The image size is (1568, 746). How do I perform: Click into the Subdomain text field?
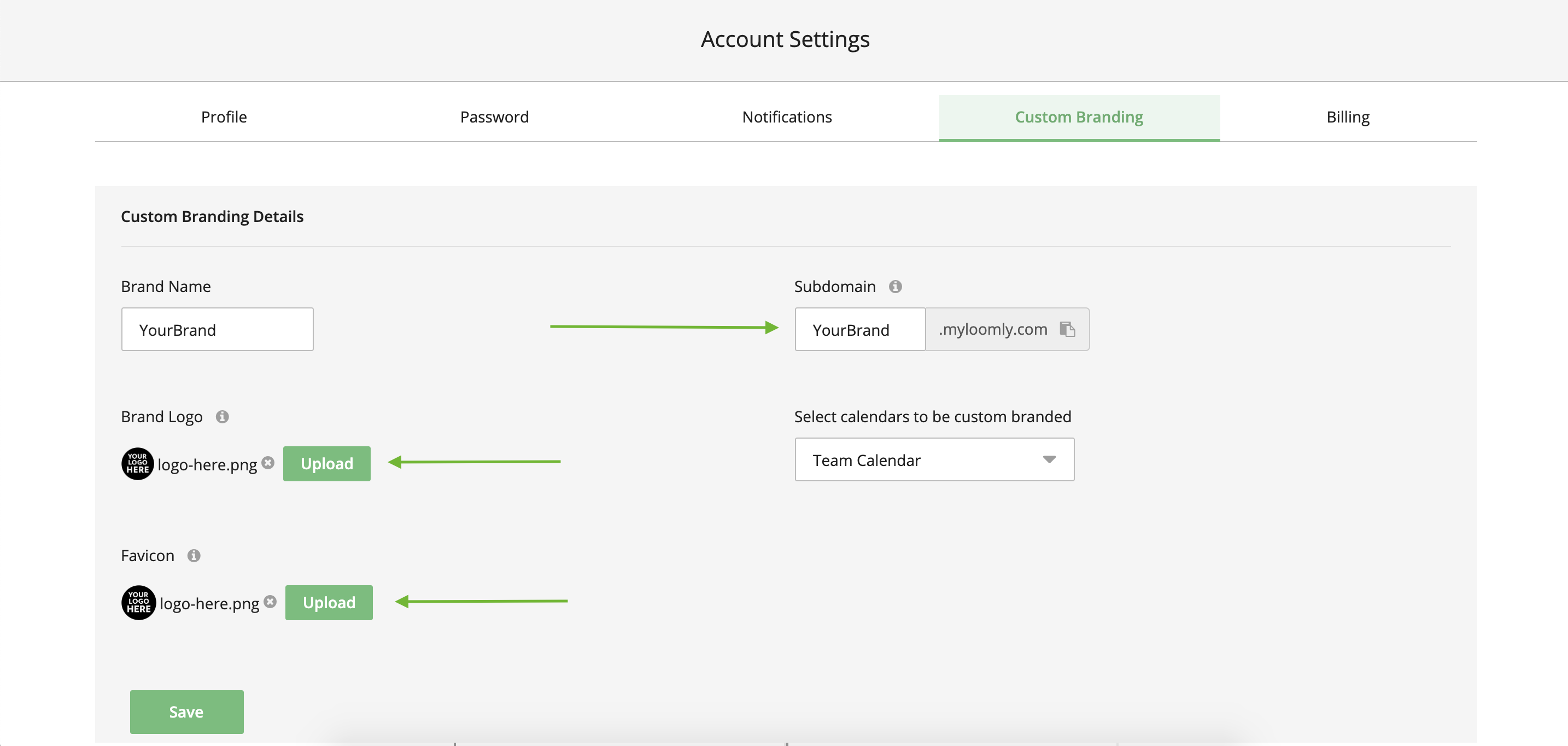point(859,329)
